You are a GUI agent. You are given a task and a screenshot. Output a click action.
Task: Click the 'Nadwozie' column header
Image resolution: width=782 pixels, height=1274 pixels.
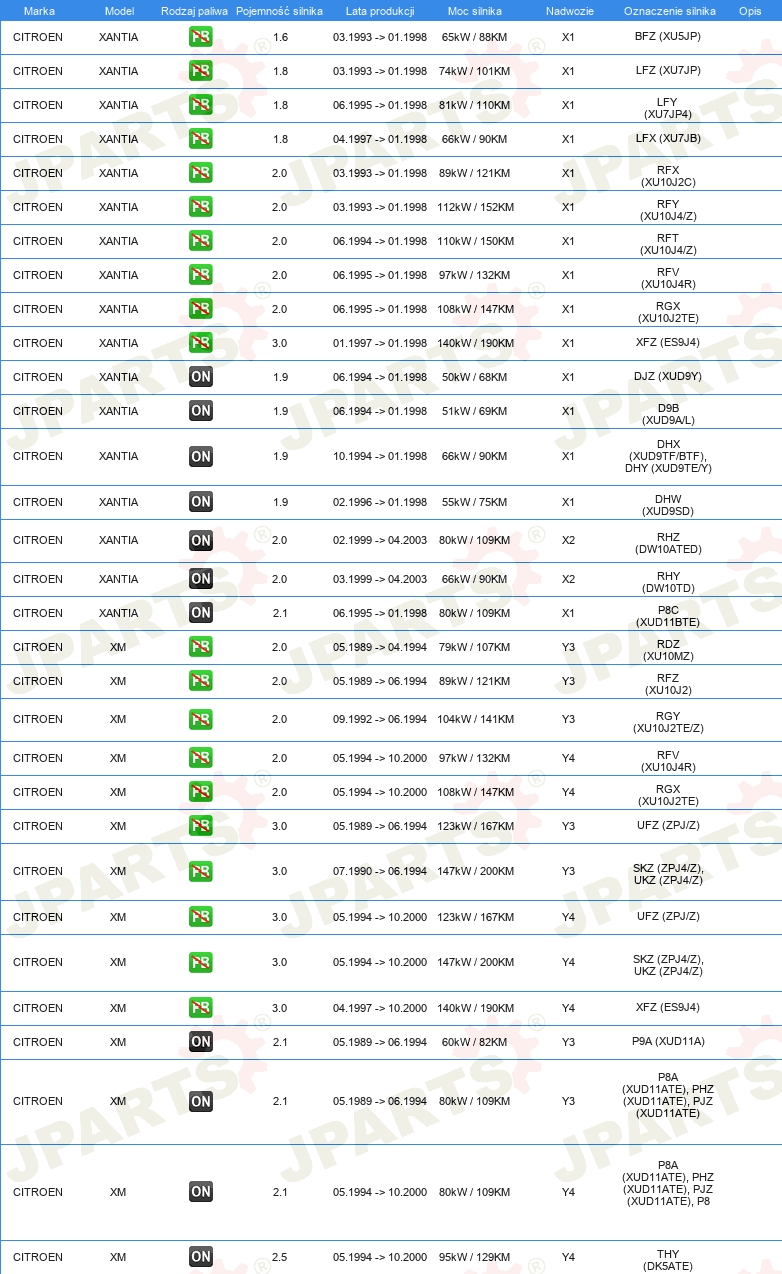[569, 11]
